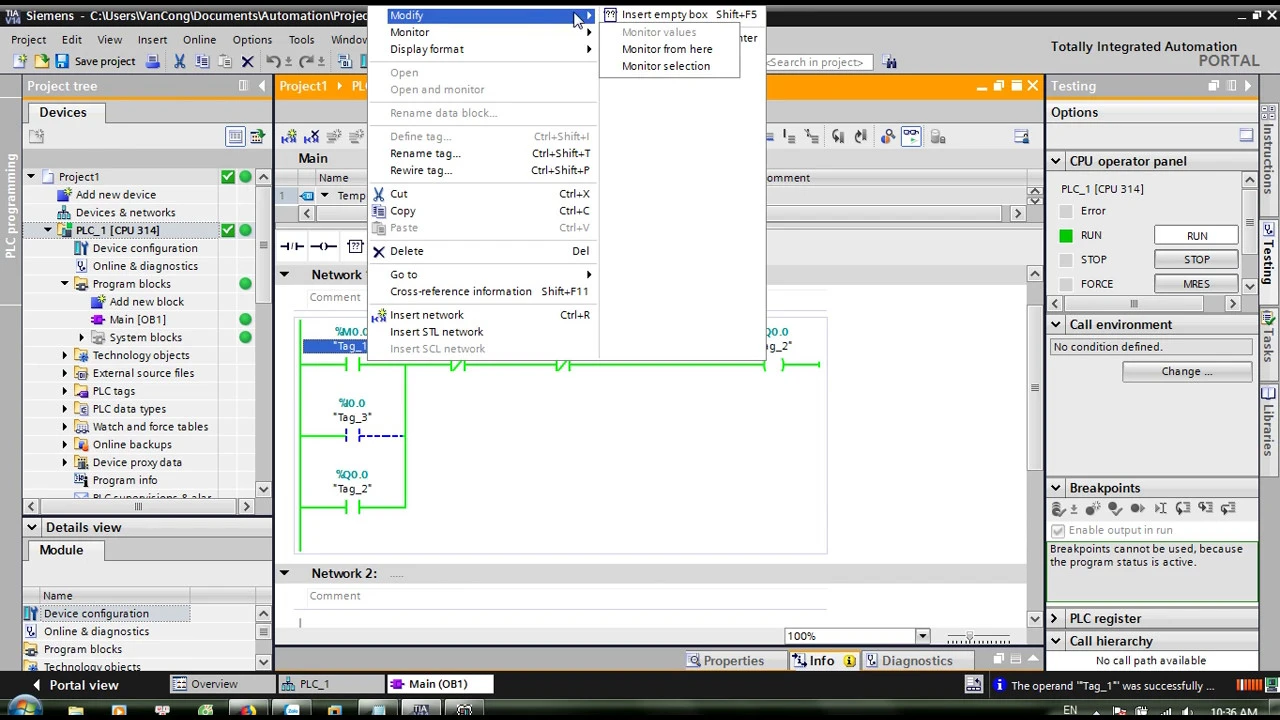
Task: Click the Search in project field
Action: point(817,62)
